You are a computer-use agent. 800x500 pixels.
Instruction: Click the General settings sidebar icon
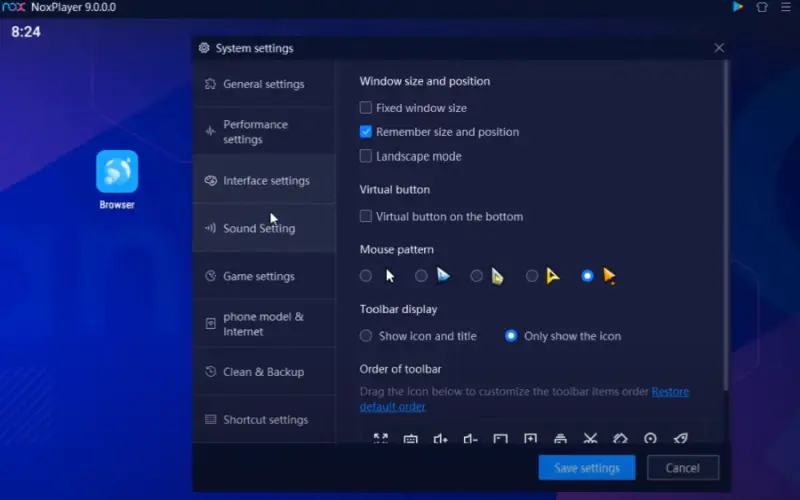click(210, 84)
